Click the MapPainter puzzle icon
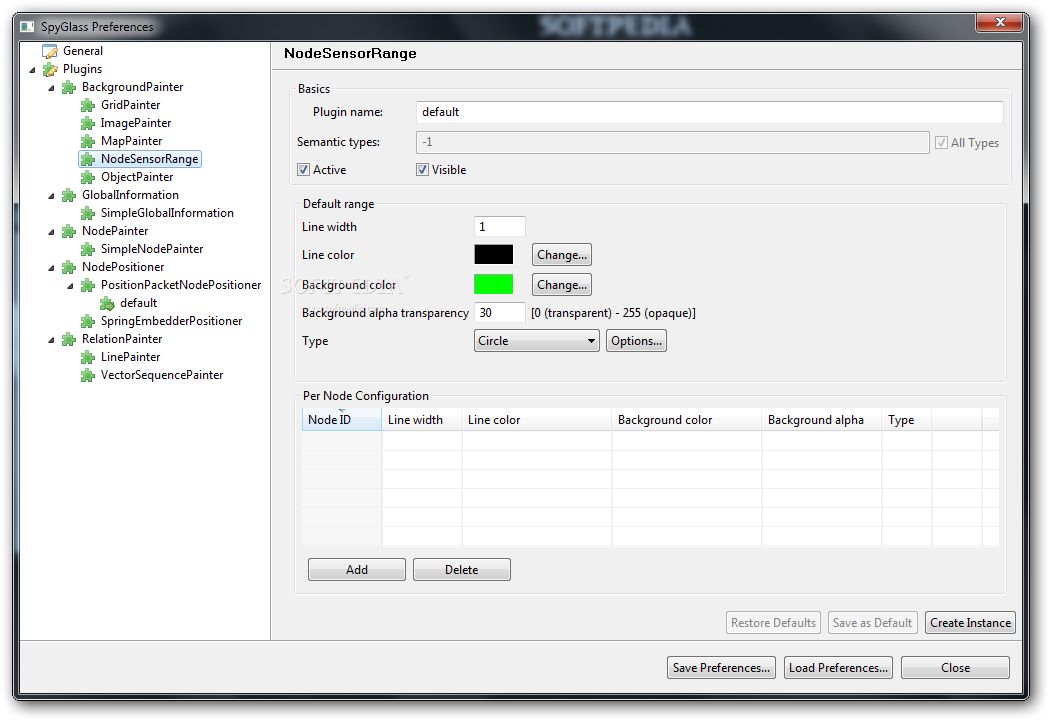The image size is (1050, 721). pos(88,141)
